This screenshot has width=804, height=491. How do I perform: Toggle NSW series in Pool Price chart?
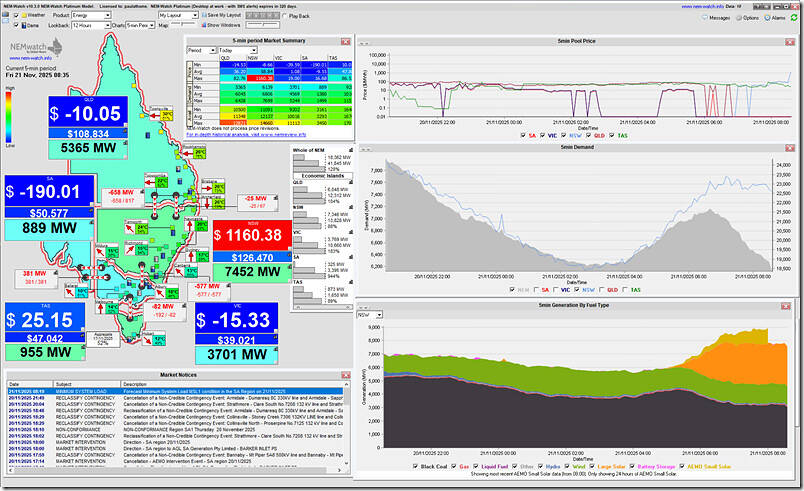[x=564, y=136]
